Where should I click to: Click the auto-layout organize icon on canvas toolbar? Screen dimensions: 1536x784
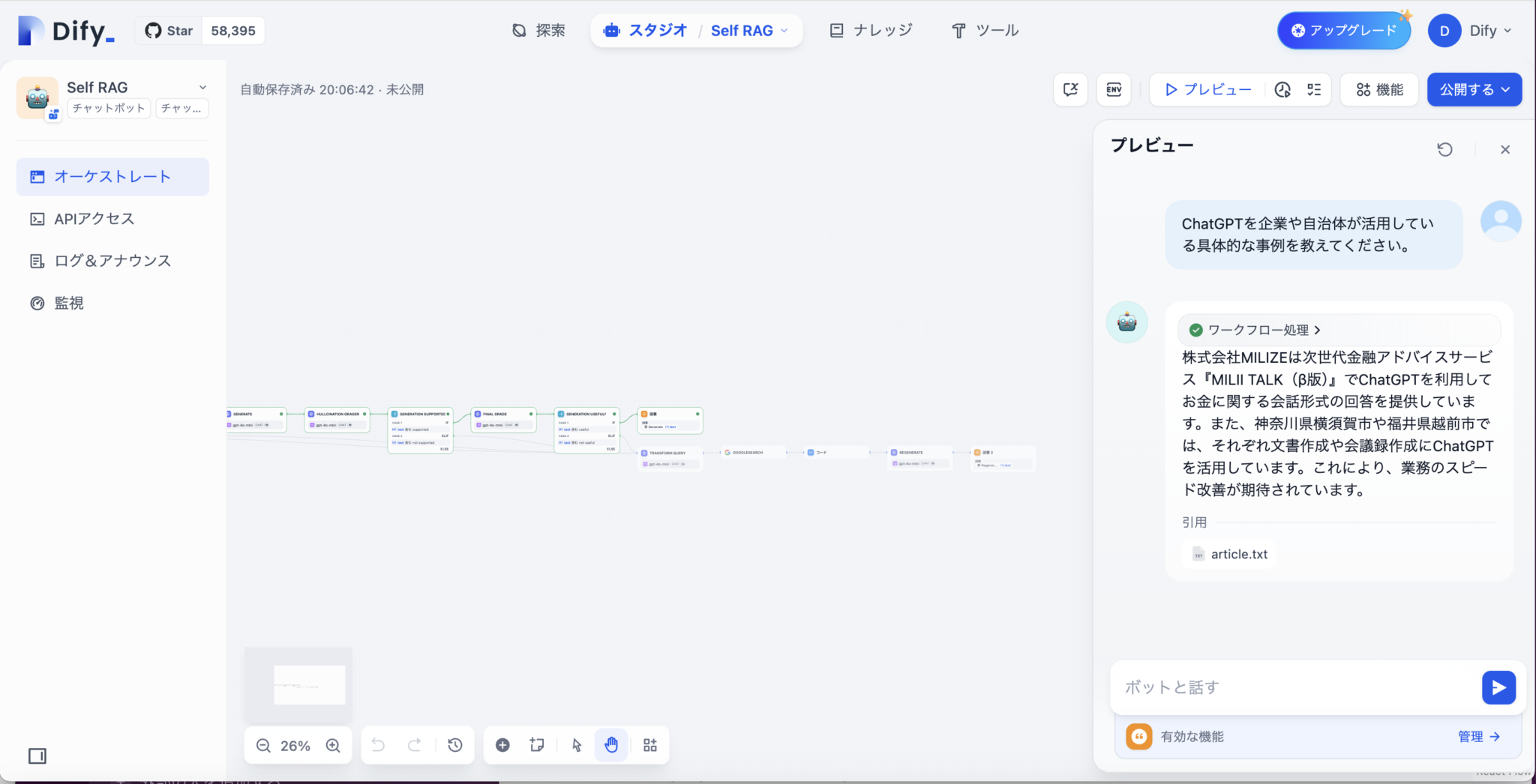tap(649, 744)
